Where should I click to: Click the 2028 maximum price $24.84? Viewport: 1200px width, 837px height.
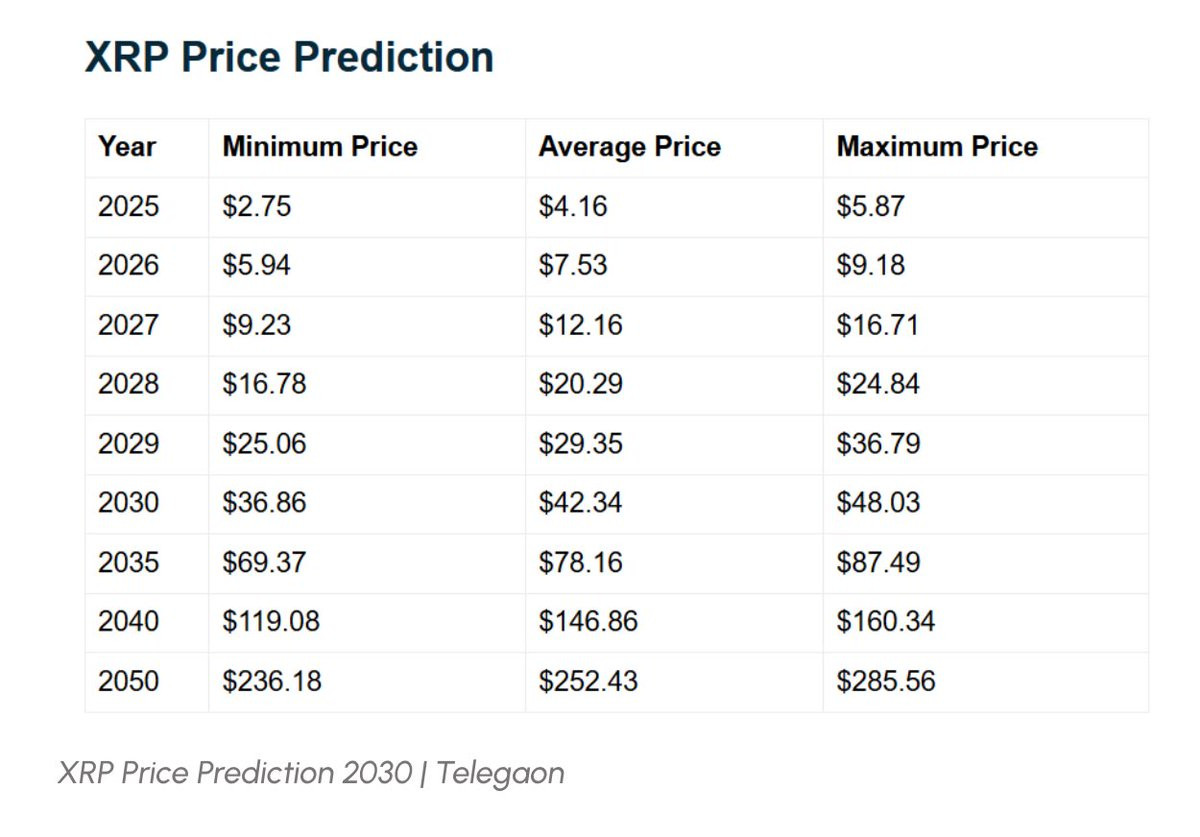point(878,384)
